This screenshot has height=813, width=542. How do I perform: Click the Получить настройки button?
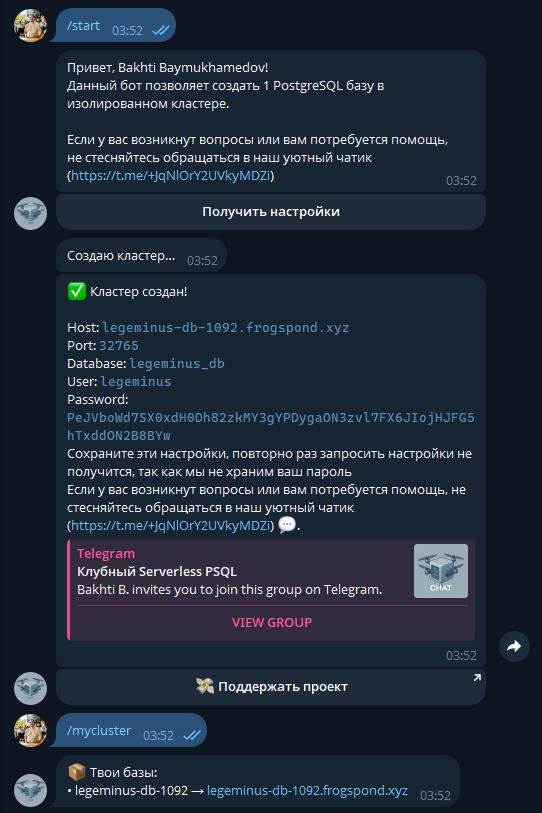coord(271,212)
